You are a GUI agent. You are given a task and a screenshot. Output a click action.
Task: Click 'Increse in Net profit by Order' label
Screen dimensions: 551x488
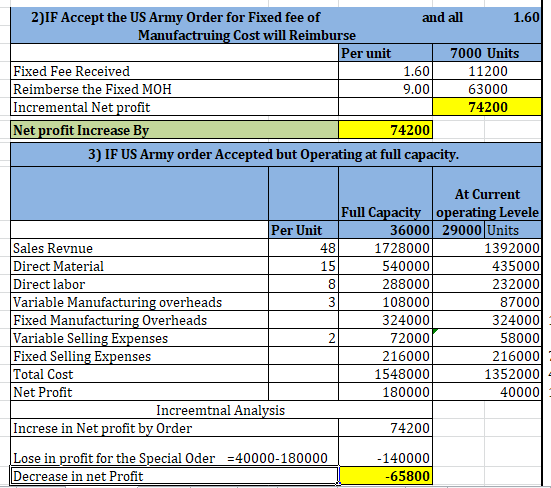tap(174, 428)
